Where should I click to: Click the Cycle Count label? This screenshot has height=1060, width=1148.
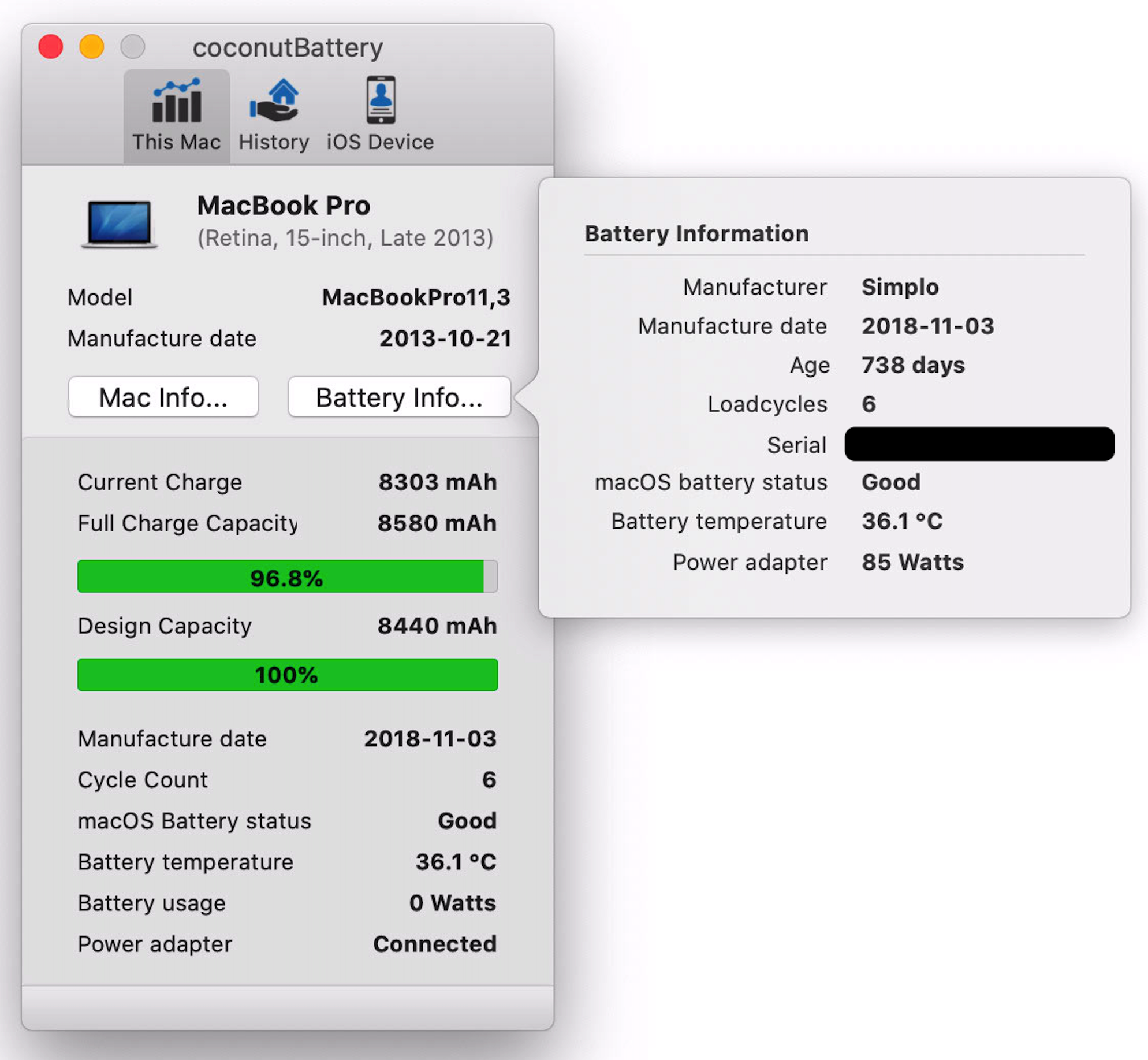(x=143, y=780)
